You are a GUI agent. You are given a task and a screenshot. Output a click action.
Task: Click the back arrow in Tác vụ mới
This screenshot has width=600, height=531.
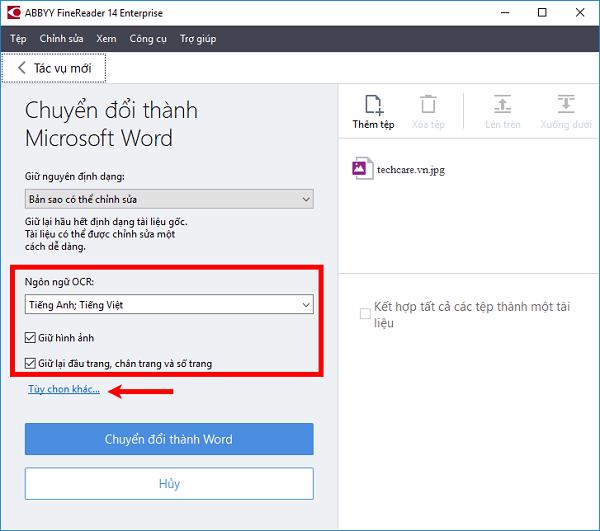[x=22, y=68]
